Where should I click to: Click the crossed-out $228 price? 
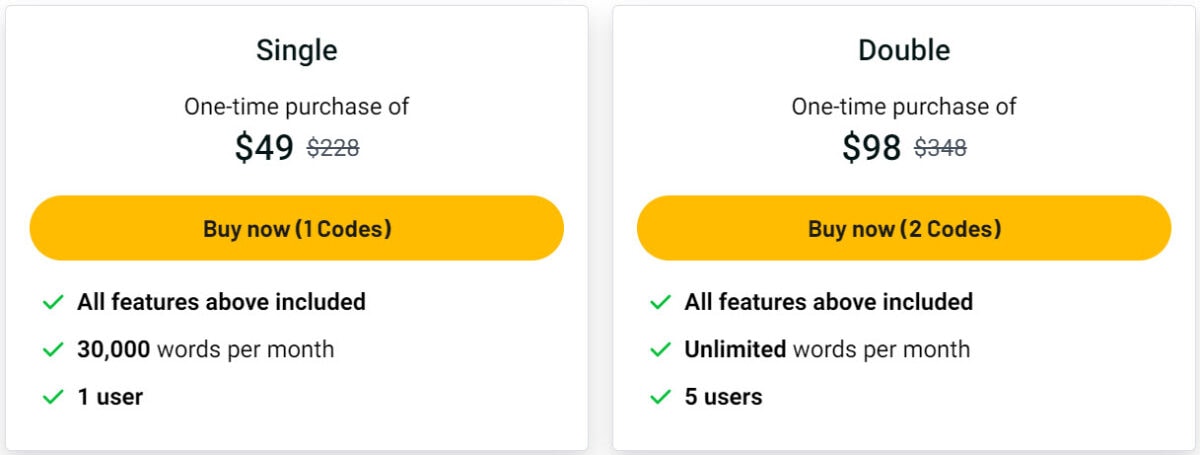point(333,149)
